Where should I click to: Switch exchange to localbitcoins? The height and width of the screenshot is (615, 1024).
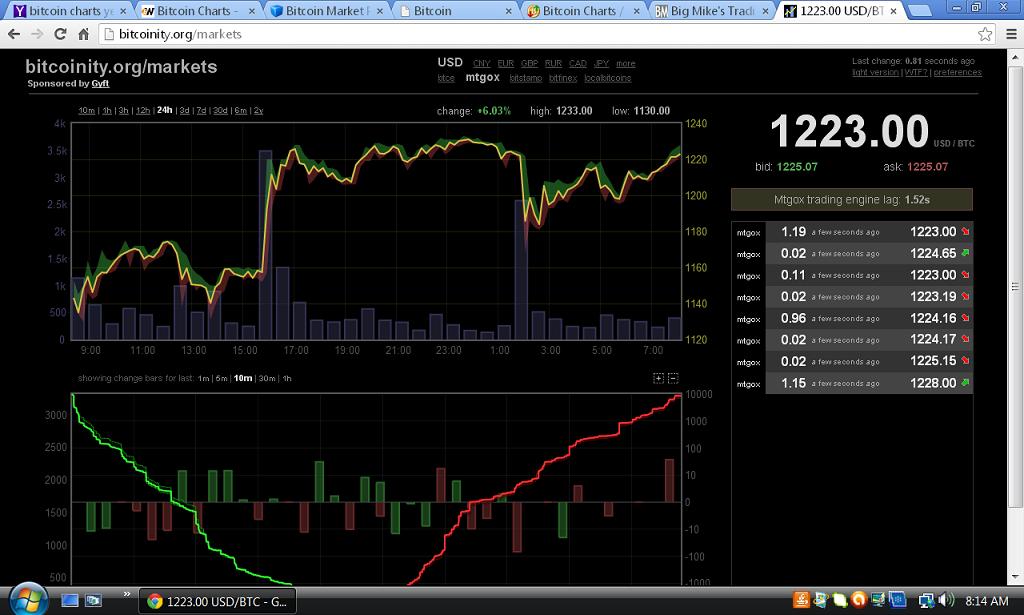coord(607,78)
